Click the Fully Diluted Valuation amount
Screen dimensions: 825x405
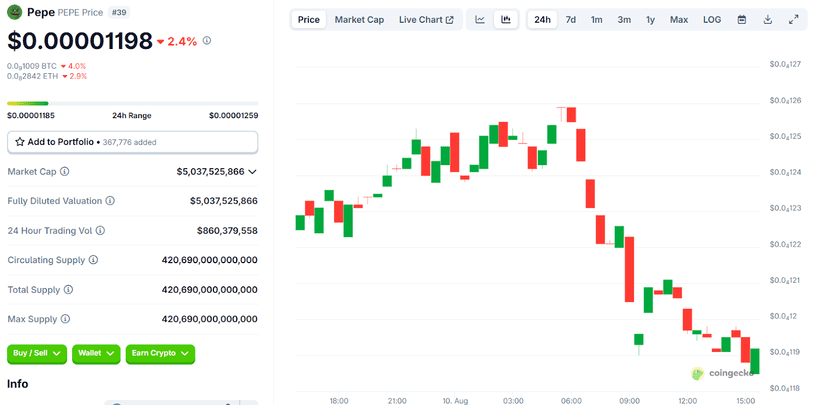(224, 201)
